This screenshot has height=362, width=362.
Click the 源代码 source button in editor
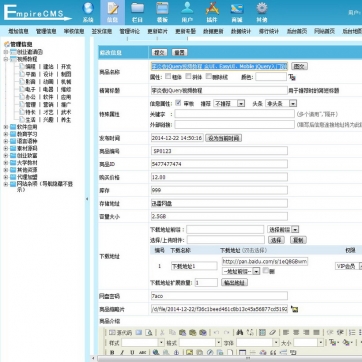120,332
